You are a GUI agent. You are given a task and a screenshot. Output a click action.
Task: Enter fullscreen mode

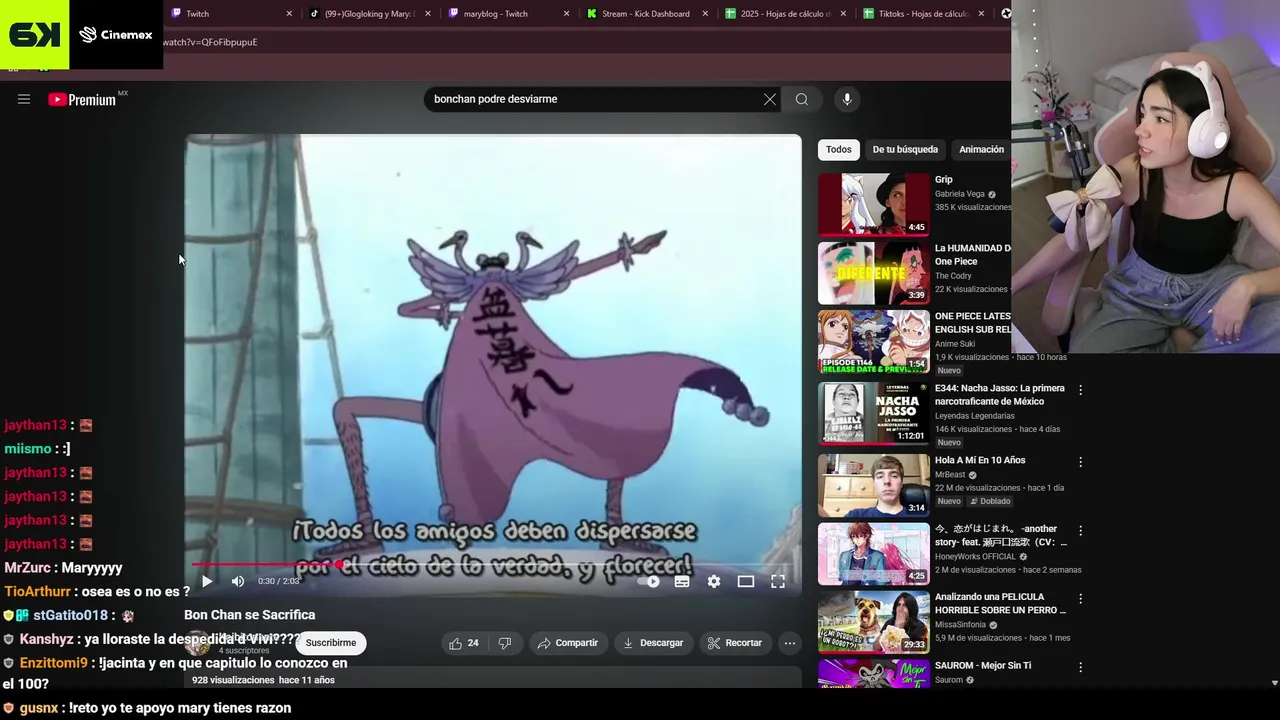pyautogui.click(x=778, y=581)
